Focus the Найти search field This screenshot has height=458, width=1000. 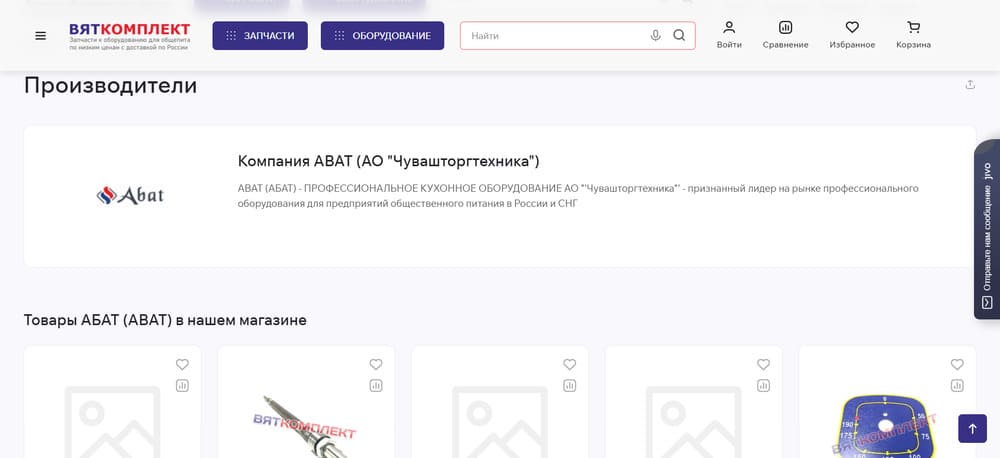tap(555, 36)
